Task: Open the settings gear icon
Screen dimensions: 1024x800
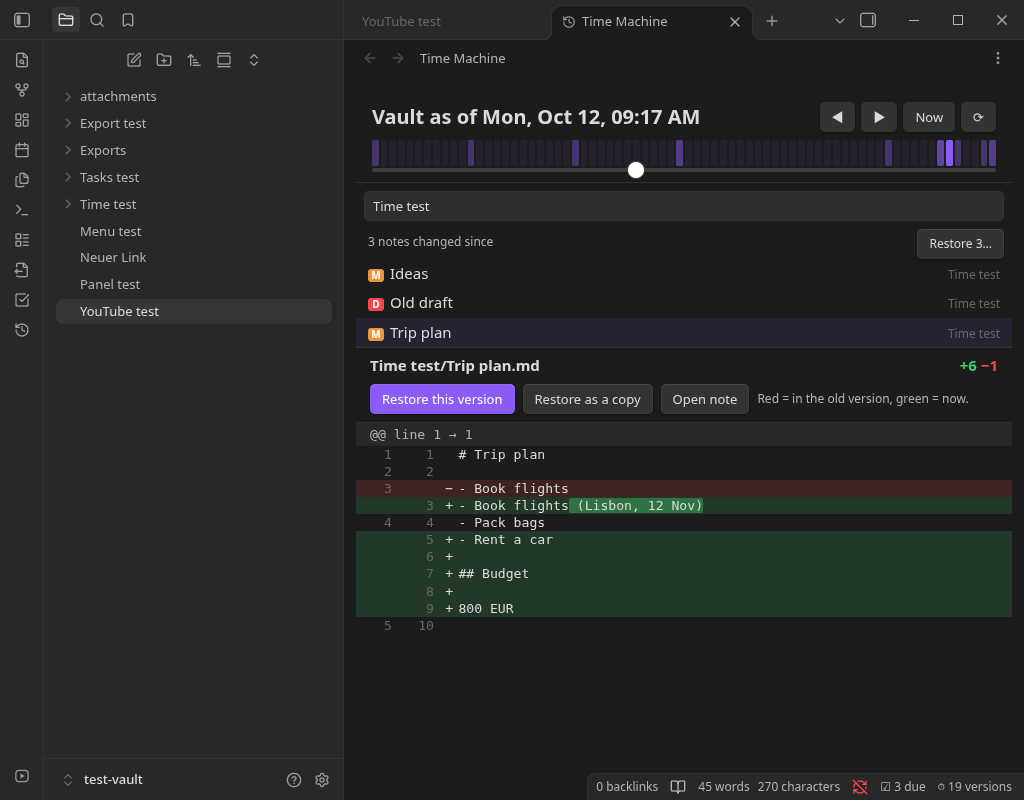Action: [x=322, y=780]
